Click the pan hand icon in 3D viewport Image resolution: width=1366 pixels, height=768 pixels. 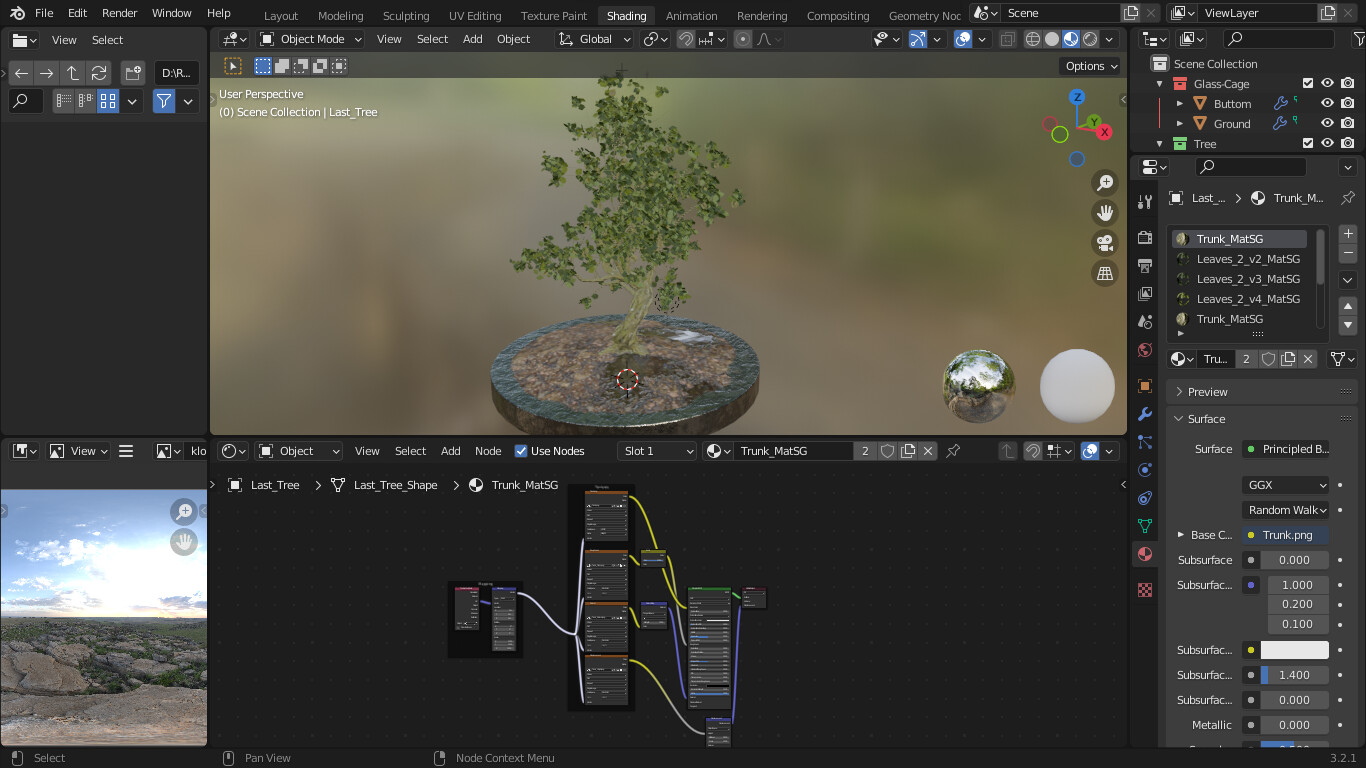tap(1105, 212)
